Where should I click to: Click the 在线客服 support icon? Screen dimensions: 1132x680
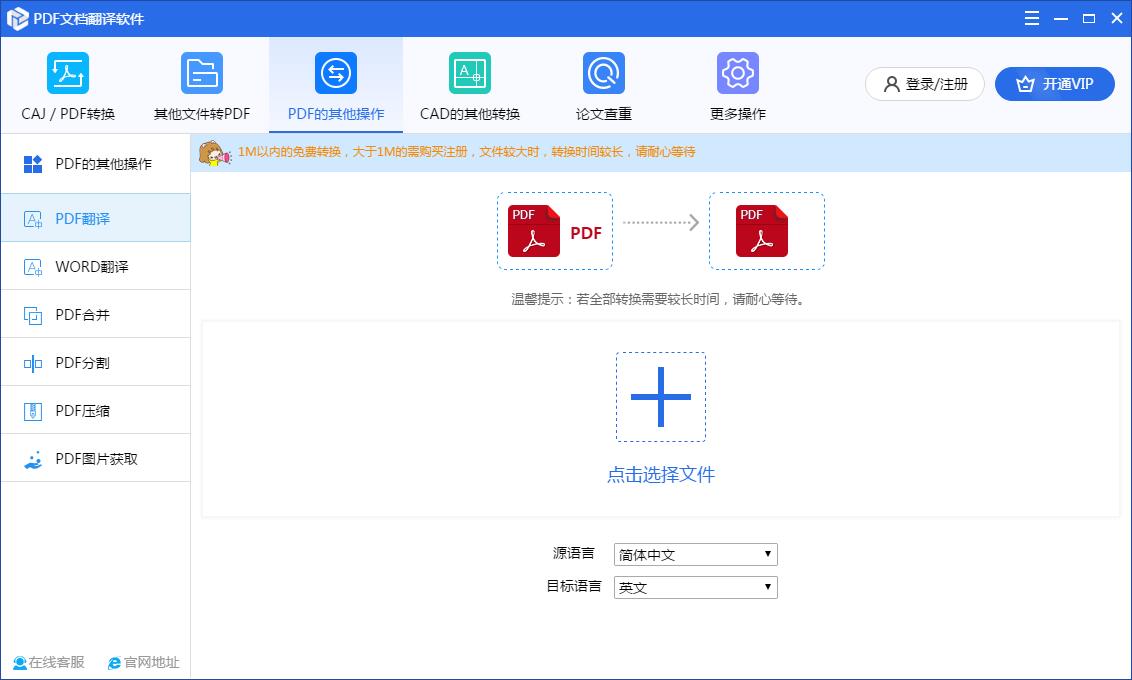pos(47,662)
